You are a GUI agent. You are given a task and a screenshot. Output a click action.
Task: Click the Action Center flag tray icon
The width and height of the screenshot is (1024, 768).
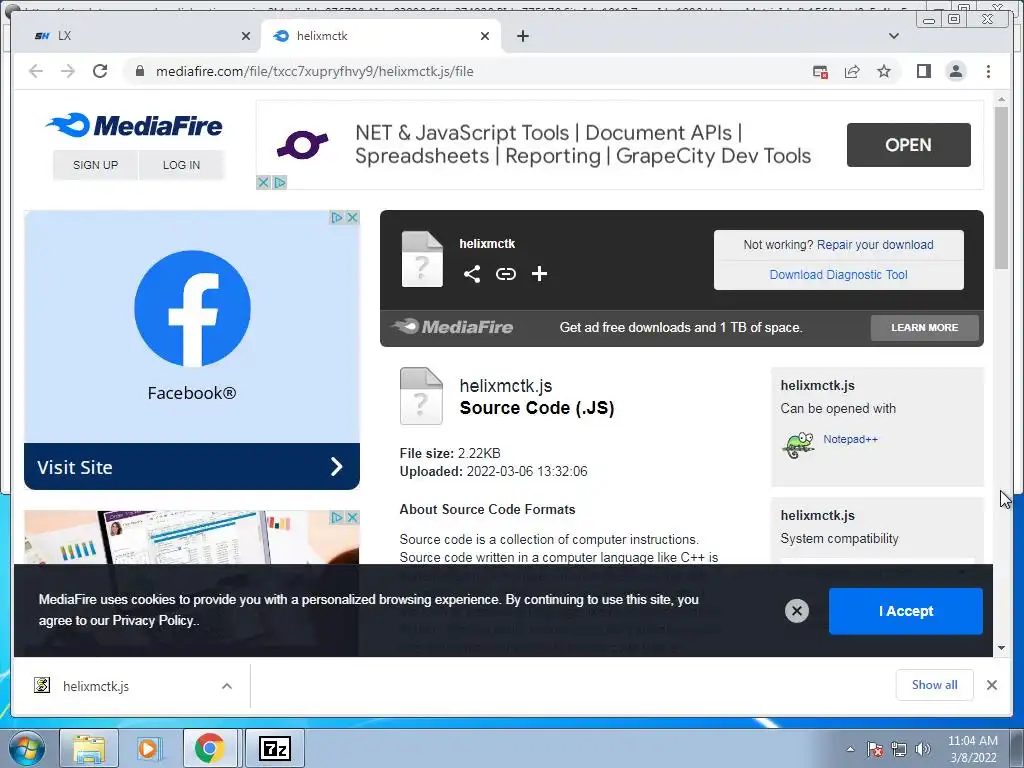point(875,749)
